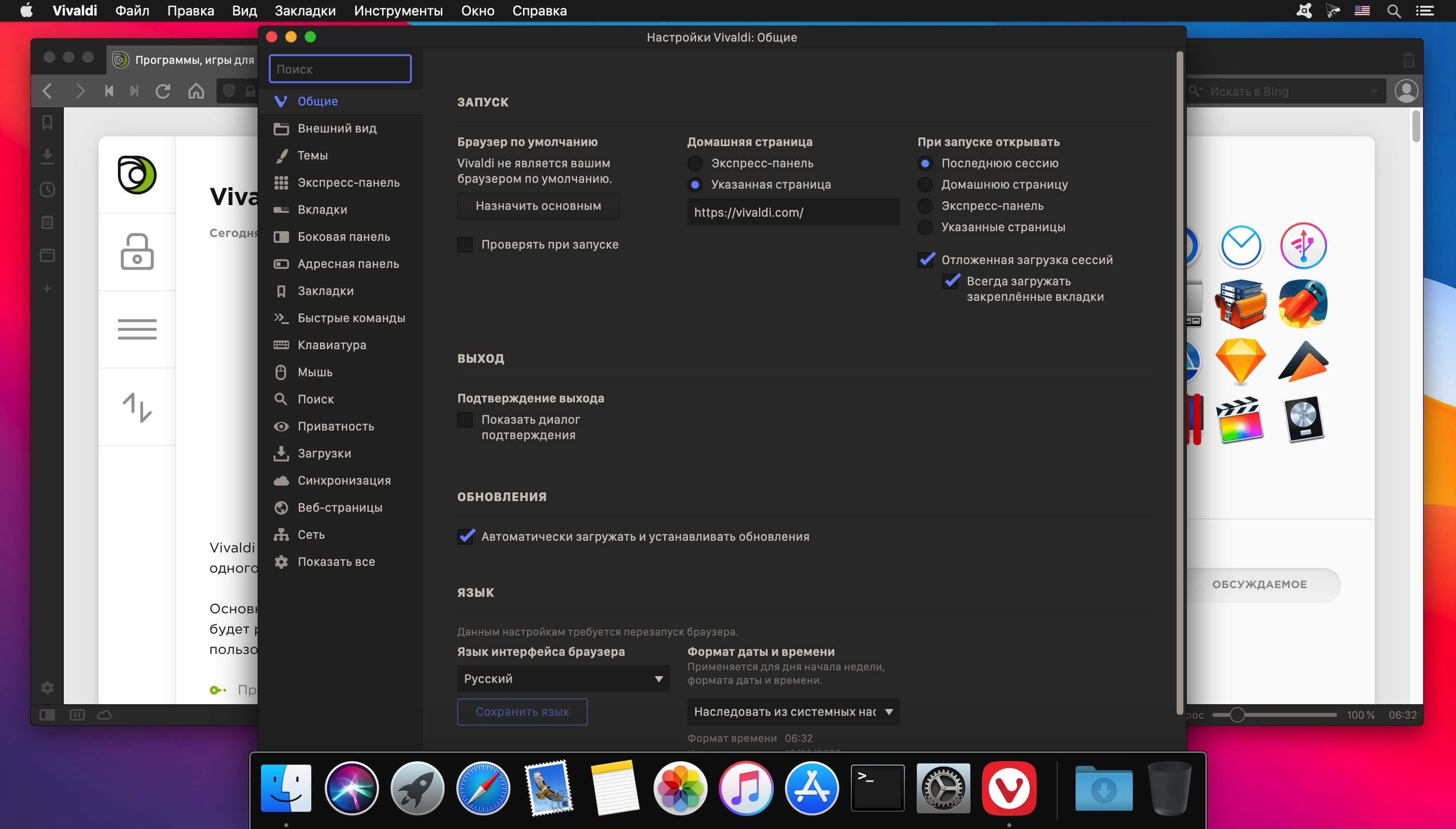Open browser interface language dropdown
The height and width of the screenshot is (829, 1456).
pos(563,679)
